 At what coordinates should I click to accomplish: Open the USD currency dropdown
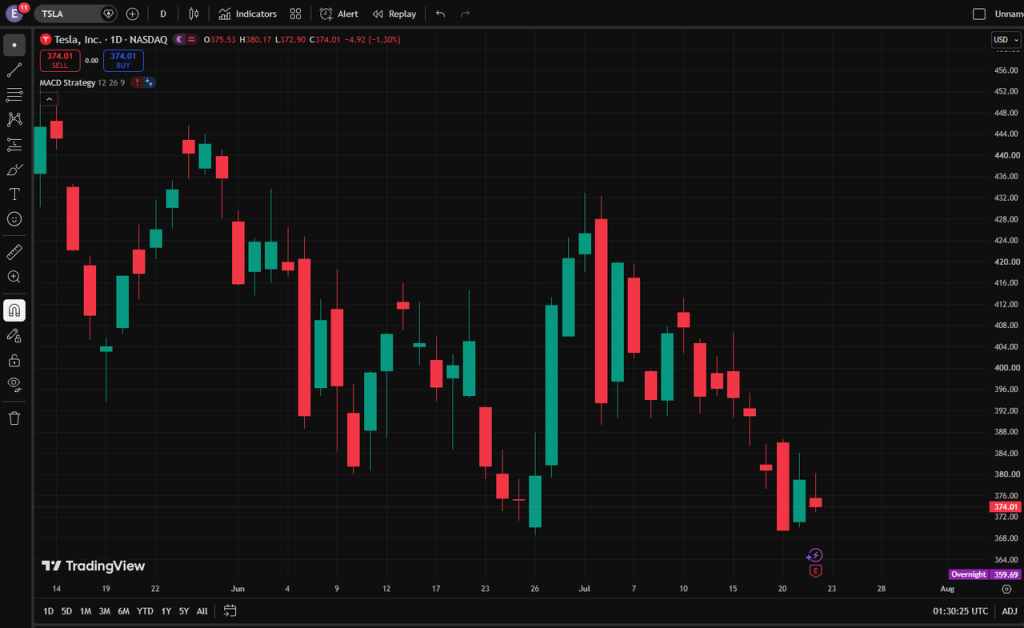[x=1006, y=40]
